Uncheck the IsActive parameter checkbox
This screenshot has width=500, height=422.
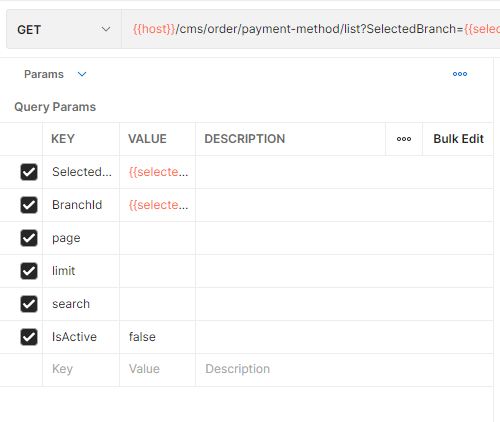tap(29, 337)
